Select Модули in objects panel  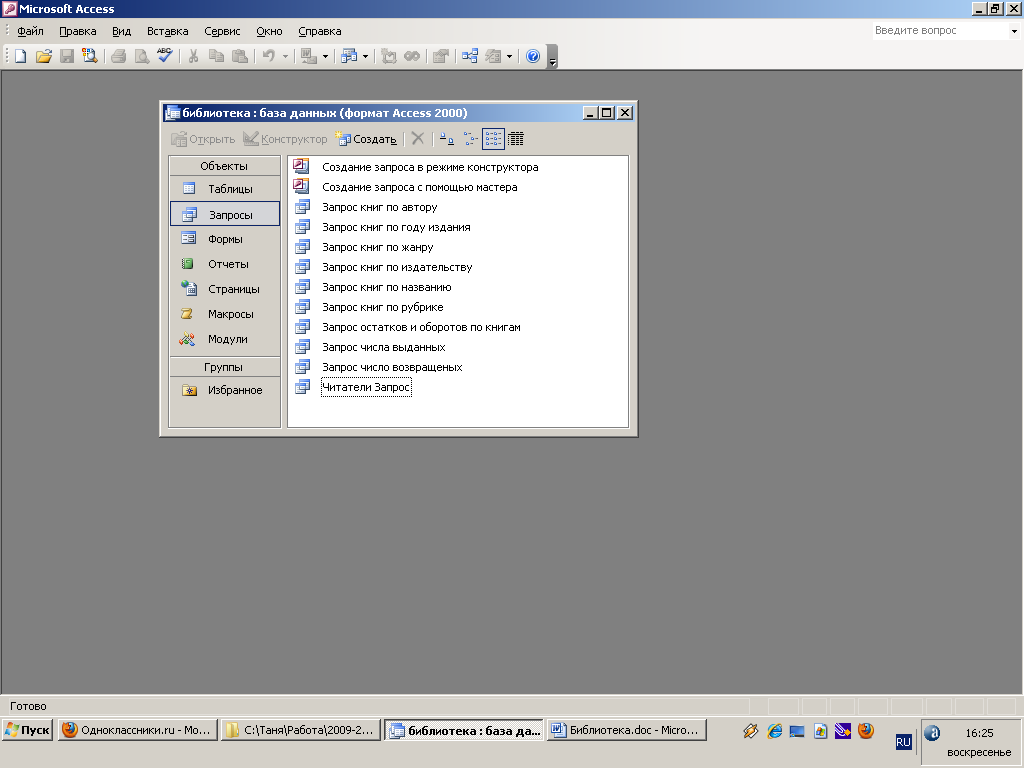coord(224,339)
